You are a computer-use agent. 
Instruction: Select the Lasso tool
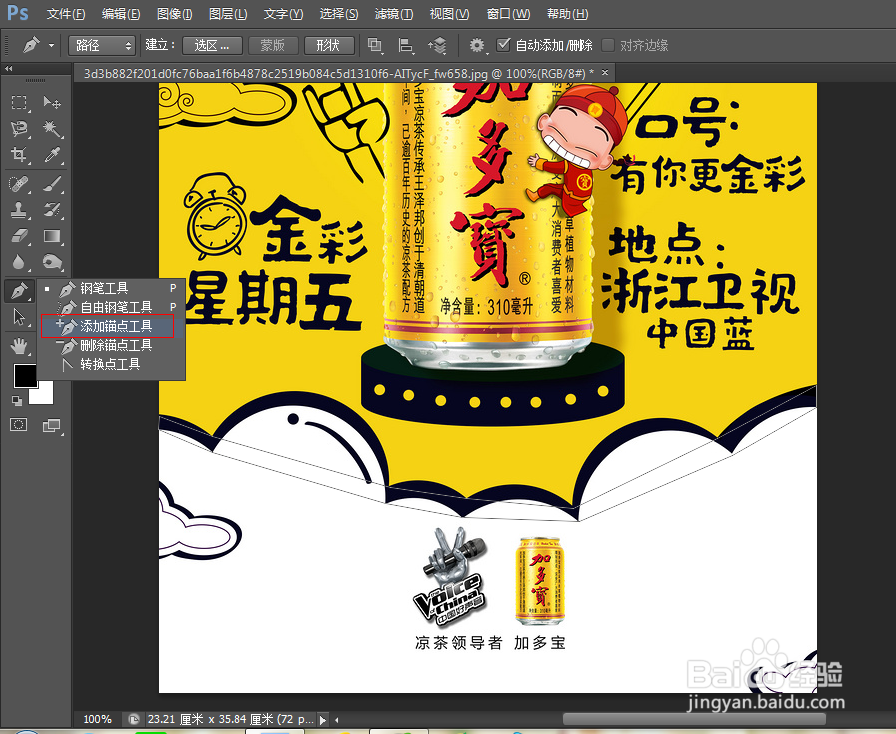(x=19, y=128)
